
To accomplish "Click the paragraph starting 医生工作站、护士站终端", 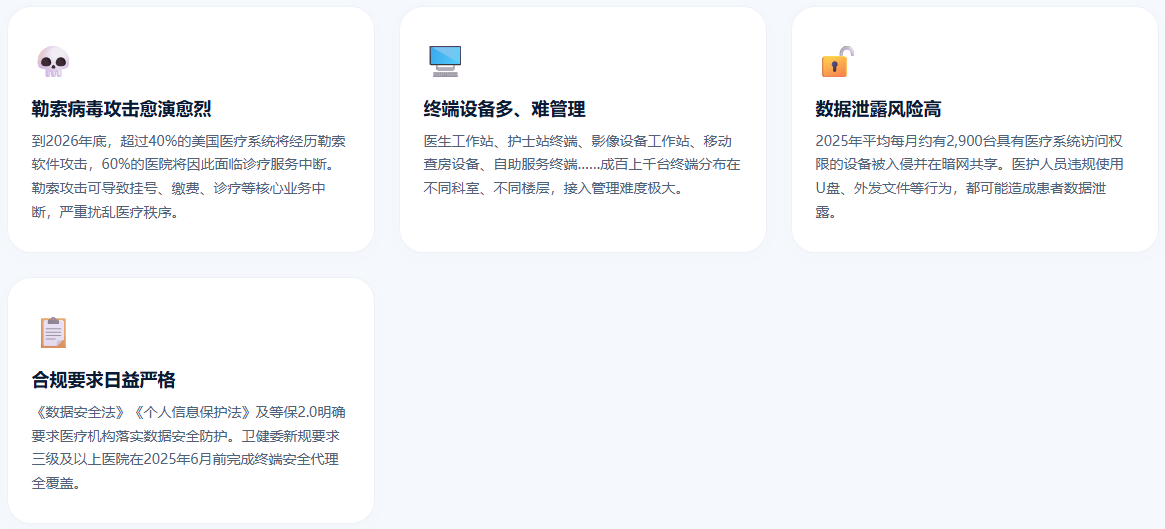I will click(x=582, y=164).
